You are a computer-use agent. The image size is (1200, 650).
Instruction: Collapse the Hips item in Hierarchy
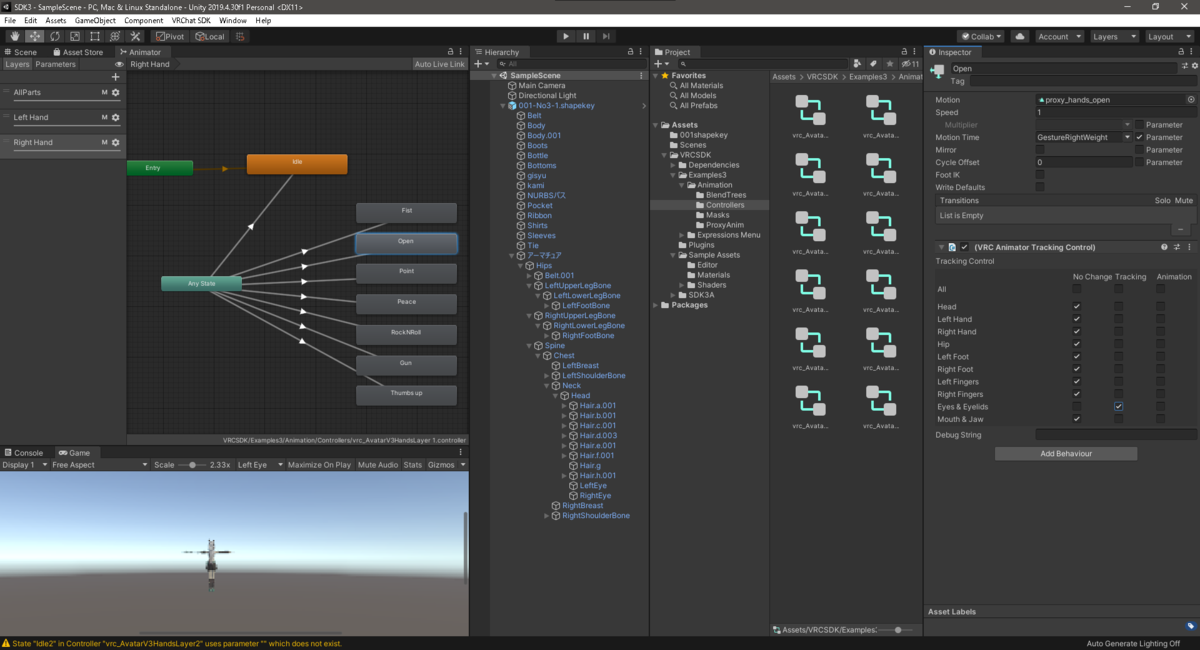520,265
